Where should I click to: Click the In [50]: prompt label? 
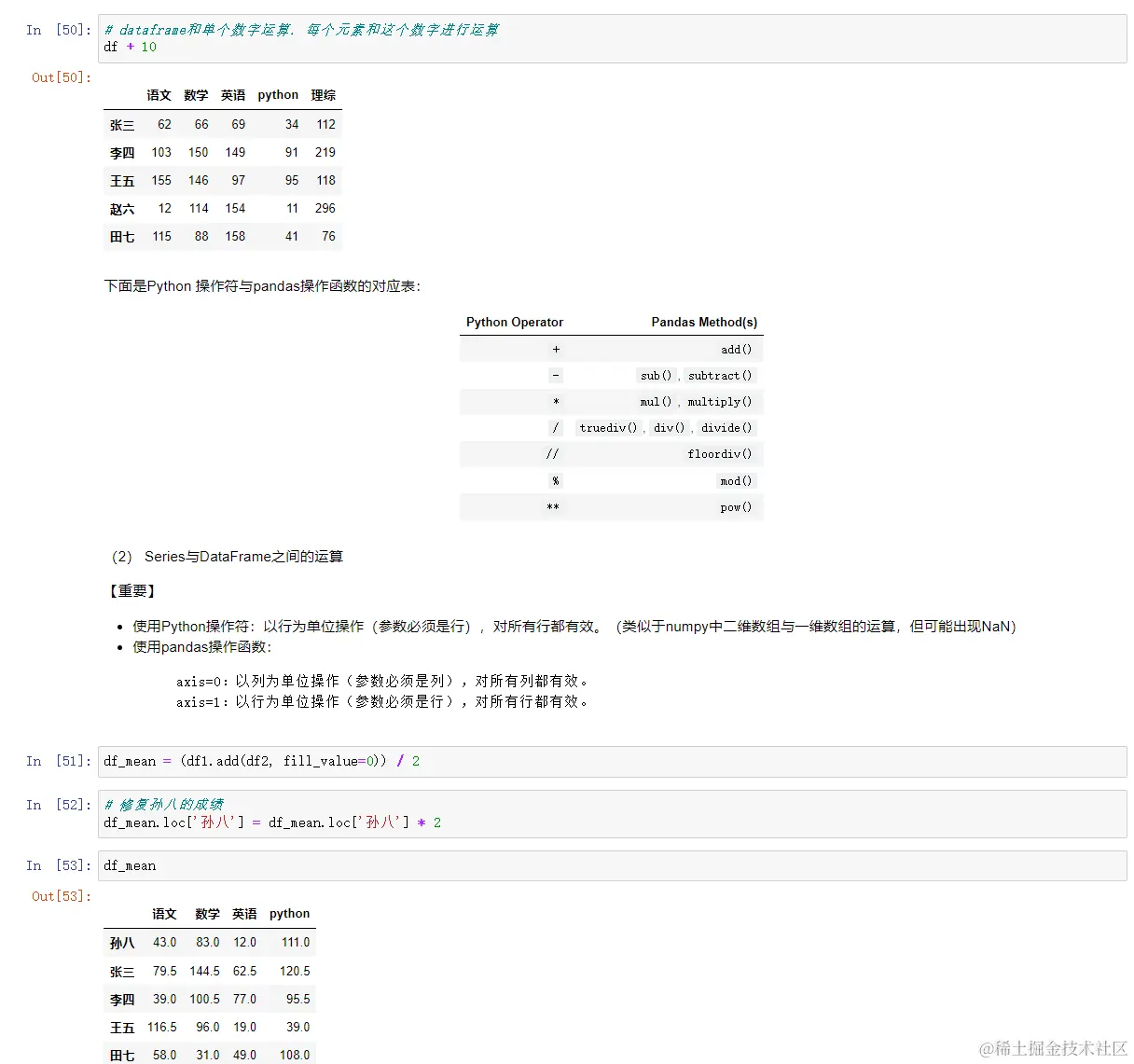coord(59,30)
